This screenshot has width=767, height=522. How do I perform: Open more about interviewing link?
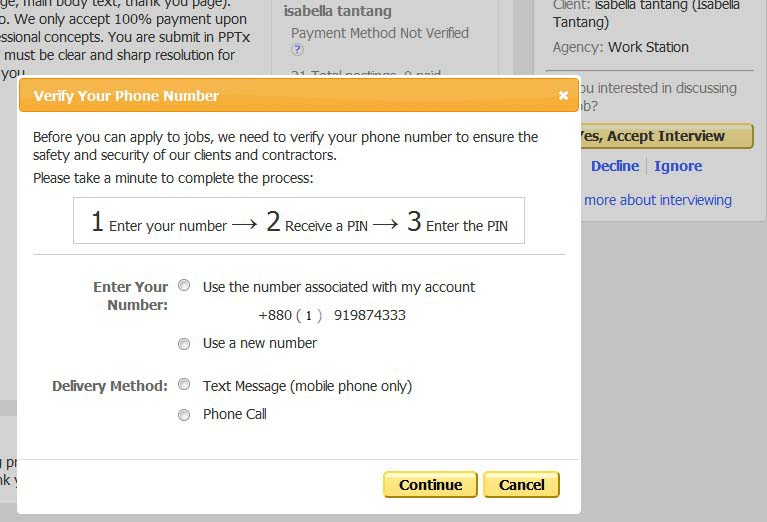657,200
